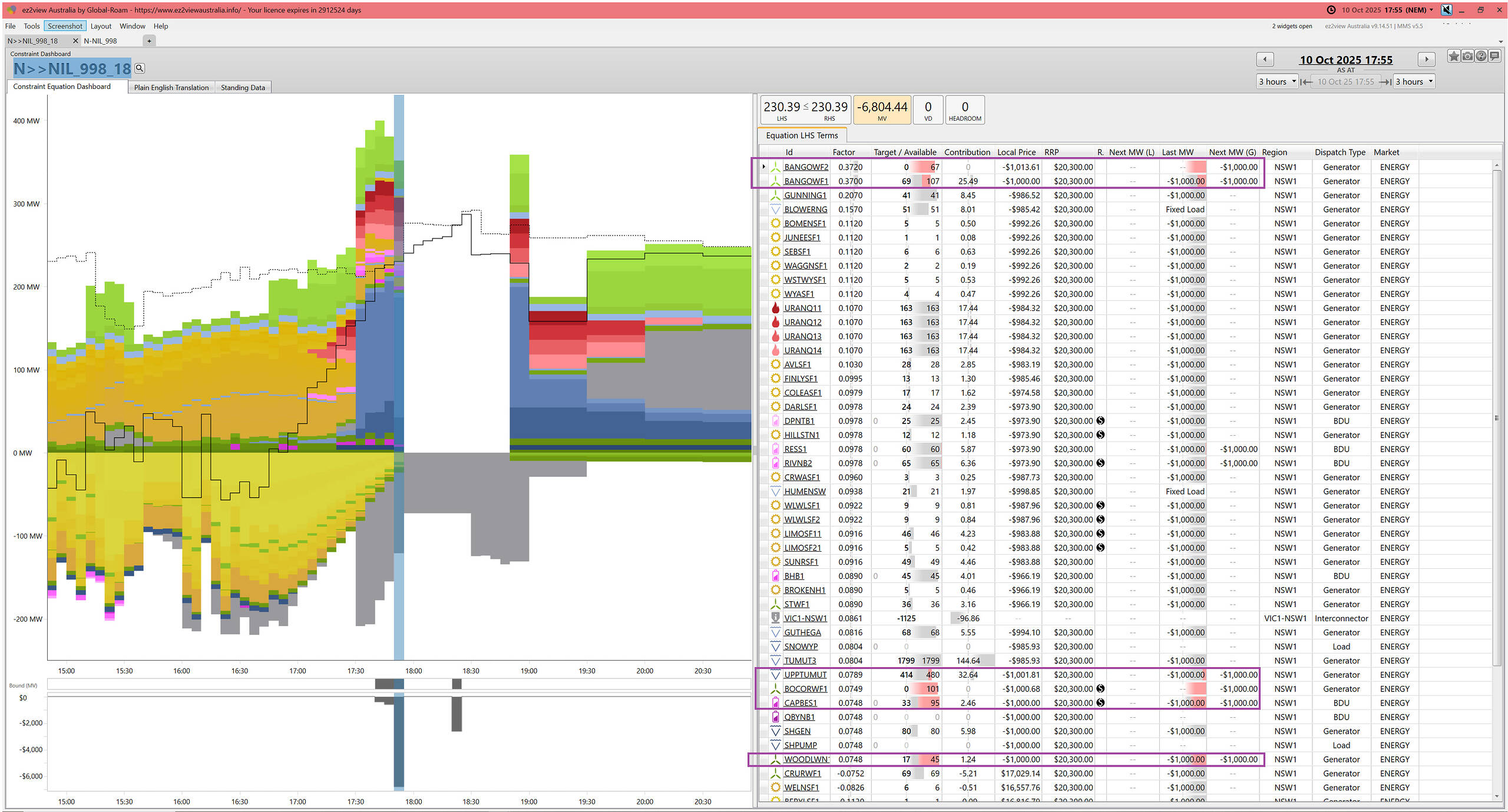
Task: Step forward to next dispatch interval
Action: click(x=1426, y=59)
